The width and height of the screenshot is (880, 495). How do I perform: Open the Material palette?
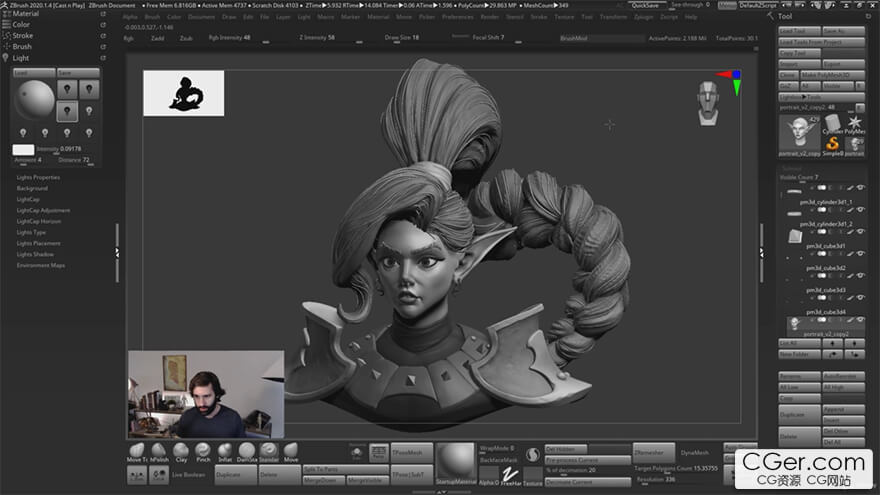tap(25, 13)
